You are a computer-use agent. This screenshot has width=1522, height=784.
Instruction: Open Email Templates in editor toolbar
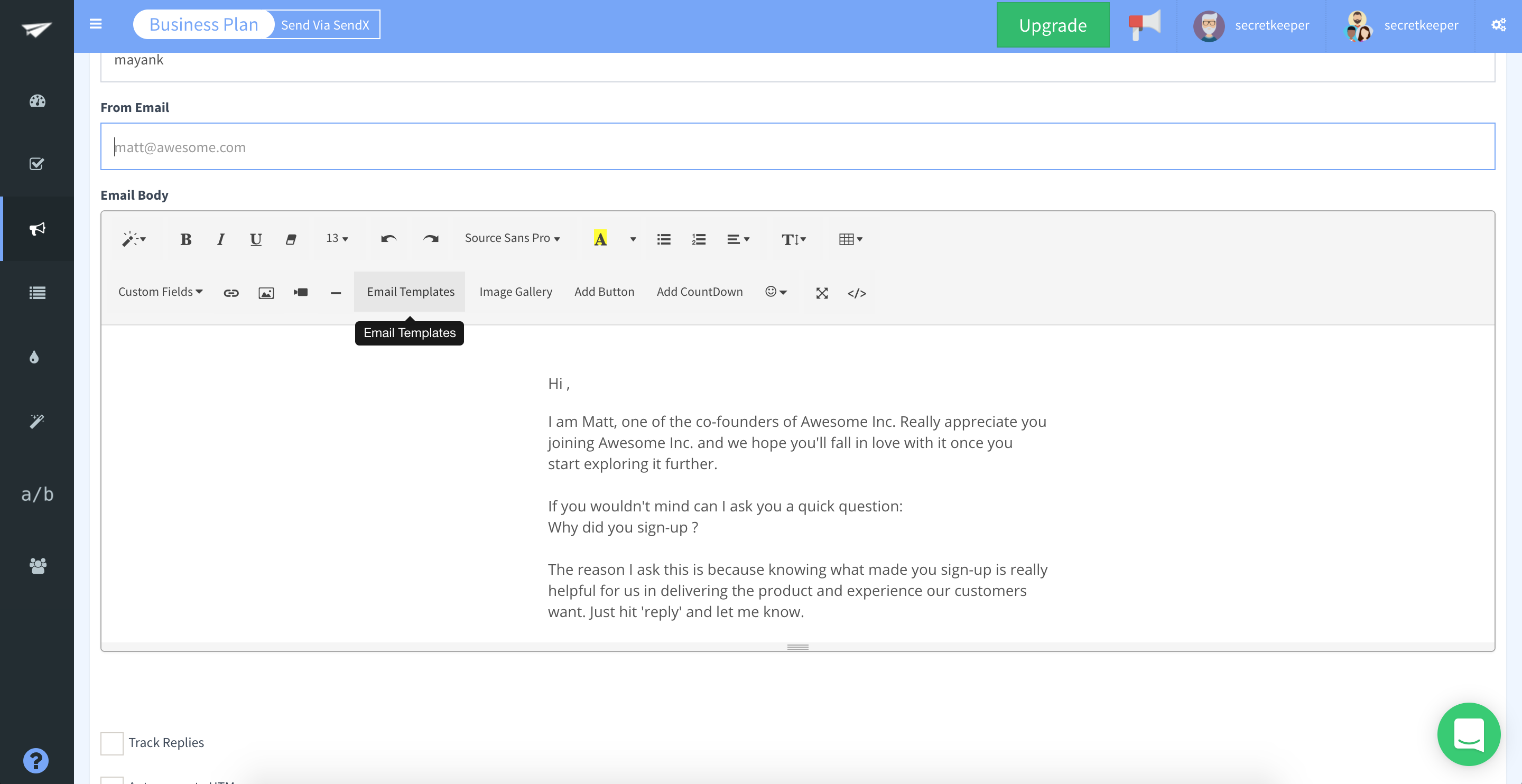coord(411,292)
